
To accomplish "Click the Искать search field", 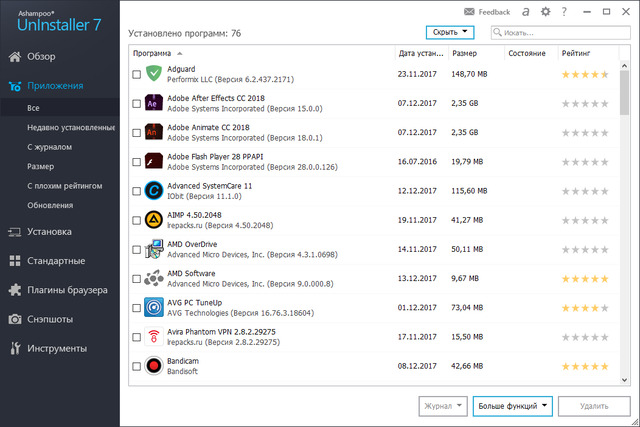I will click(x=566, y=33).
